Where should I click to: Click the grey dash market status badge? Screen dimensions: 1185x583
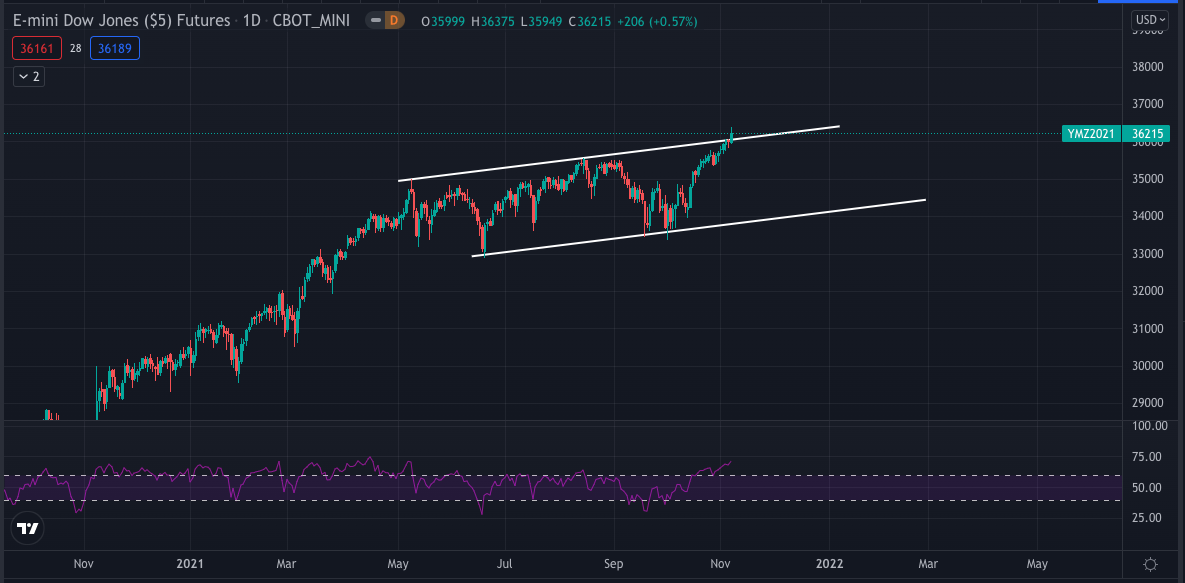pyautogui.click(x=376, y=21)
